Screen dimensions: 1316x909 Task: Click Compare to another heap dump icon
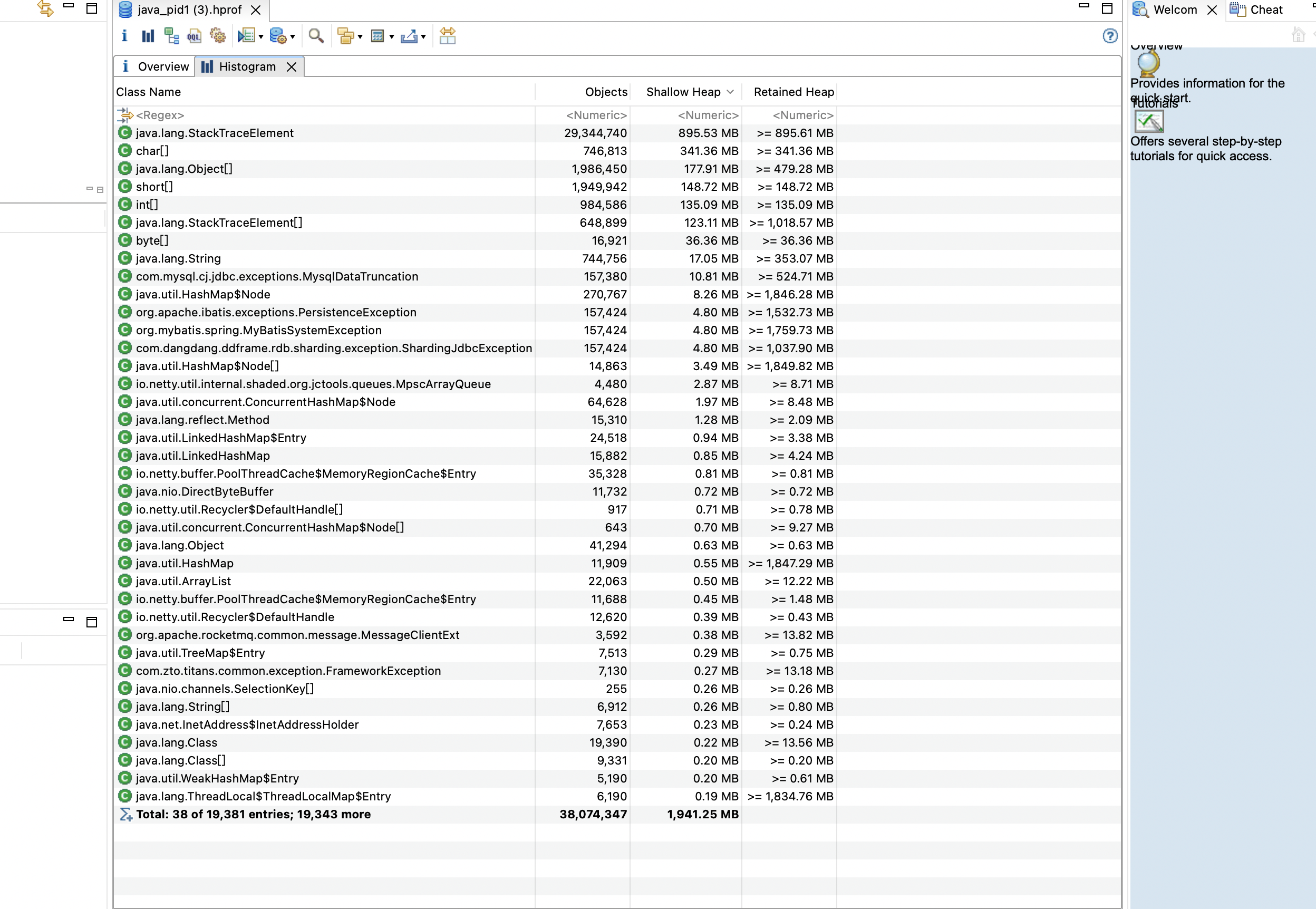448,36
